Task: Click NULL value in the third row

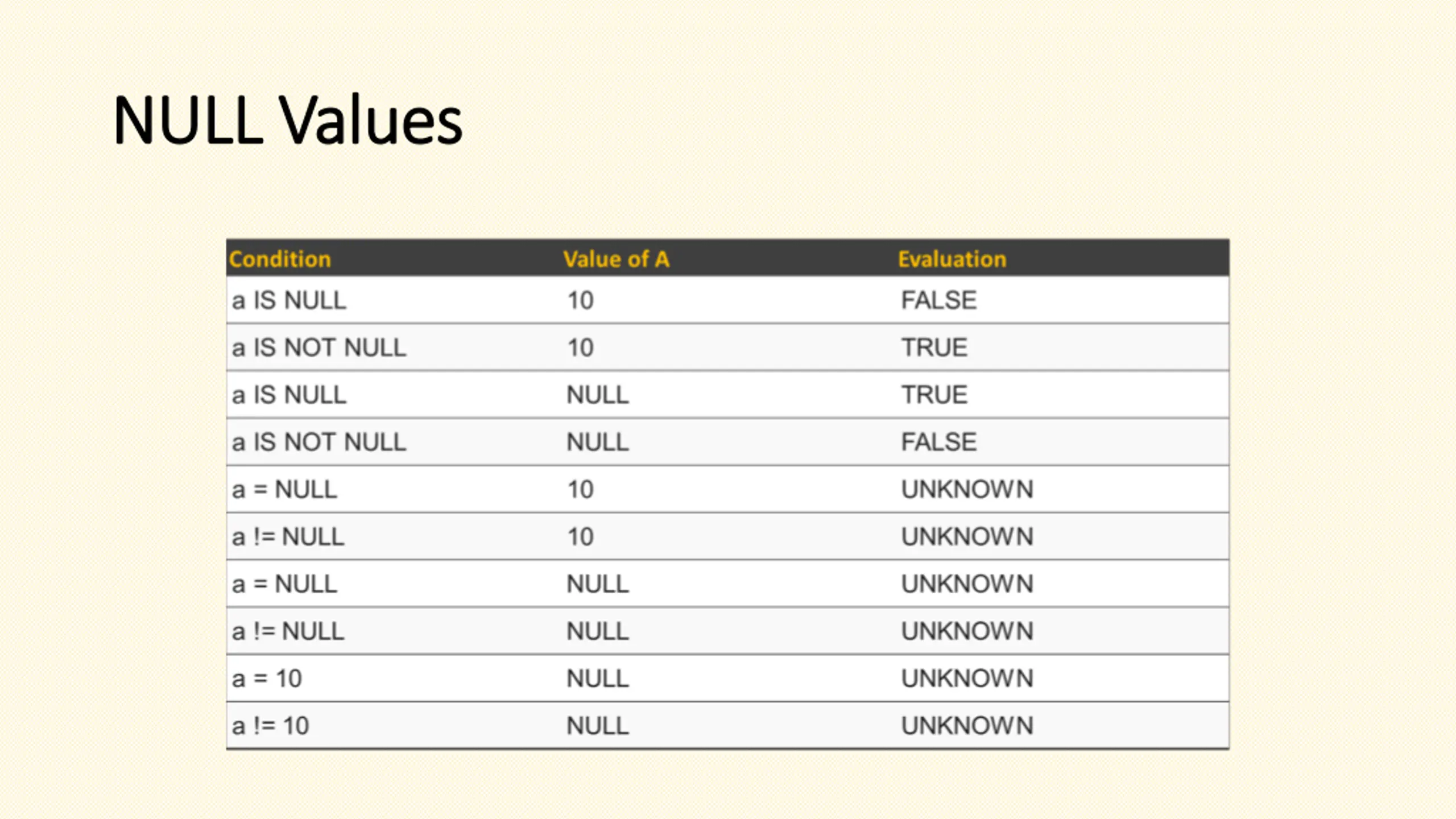Action: coord(598,395)
